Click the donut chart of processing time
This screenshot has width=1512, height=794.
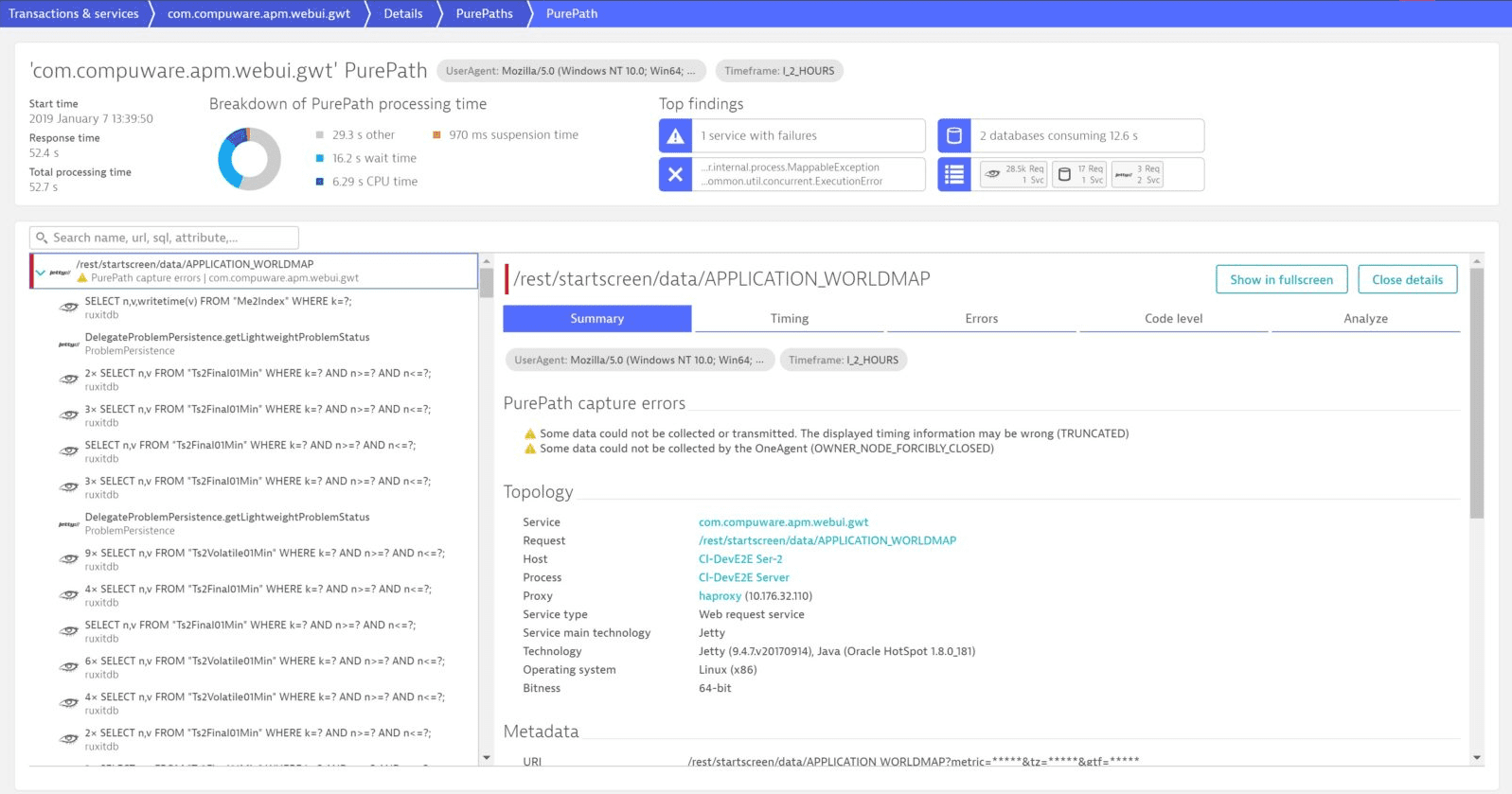[x=249, y=159]
